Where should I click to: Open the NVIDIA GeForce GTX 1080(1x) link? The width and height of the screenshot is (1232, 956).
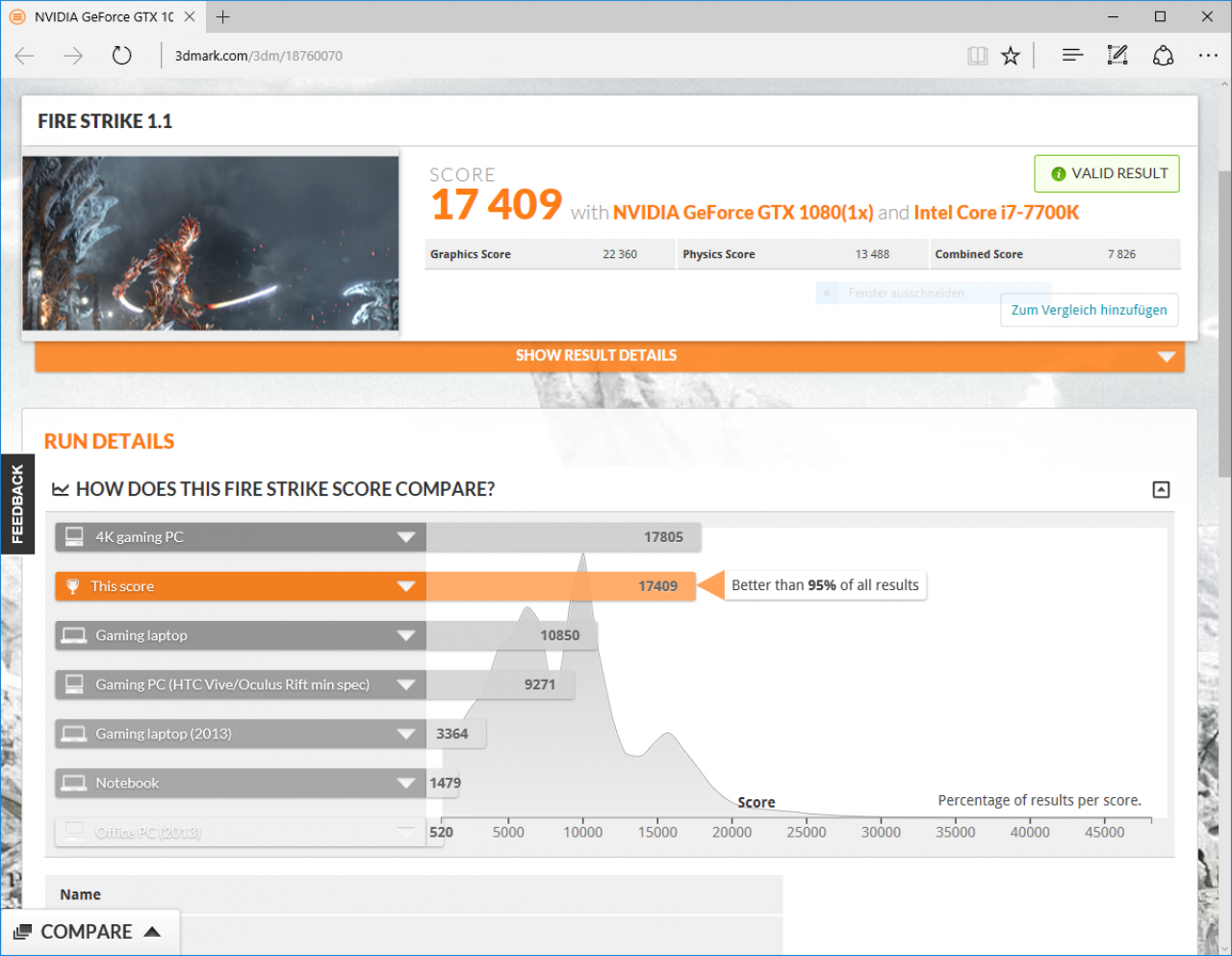[x=743, y=213]
